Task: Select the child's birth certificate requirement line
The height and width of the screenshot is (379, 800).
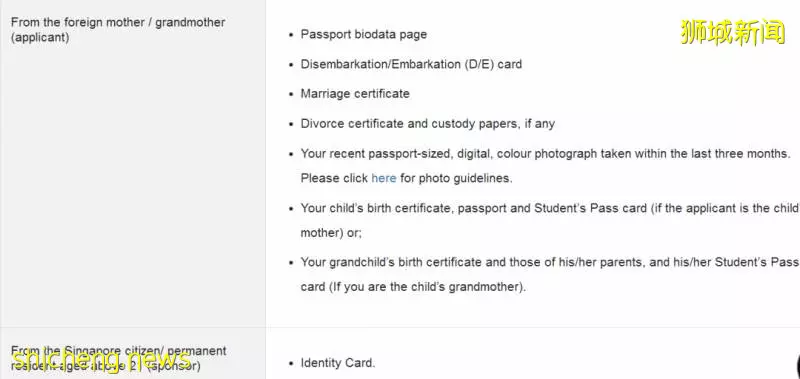Action: click(550, 208)
